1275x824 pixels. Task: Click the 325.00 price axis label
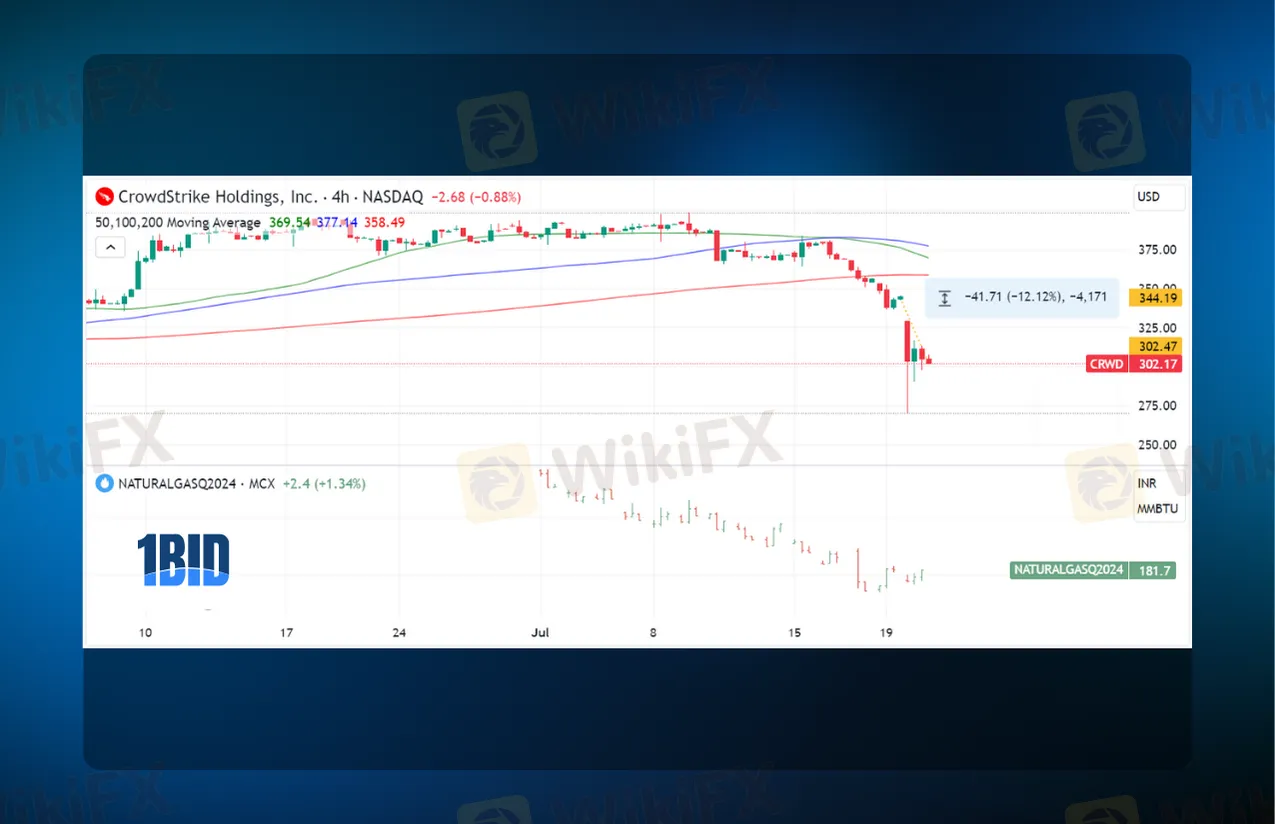point(1157,328)
